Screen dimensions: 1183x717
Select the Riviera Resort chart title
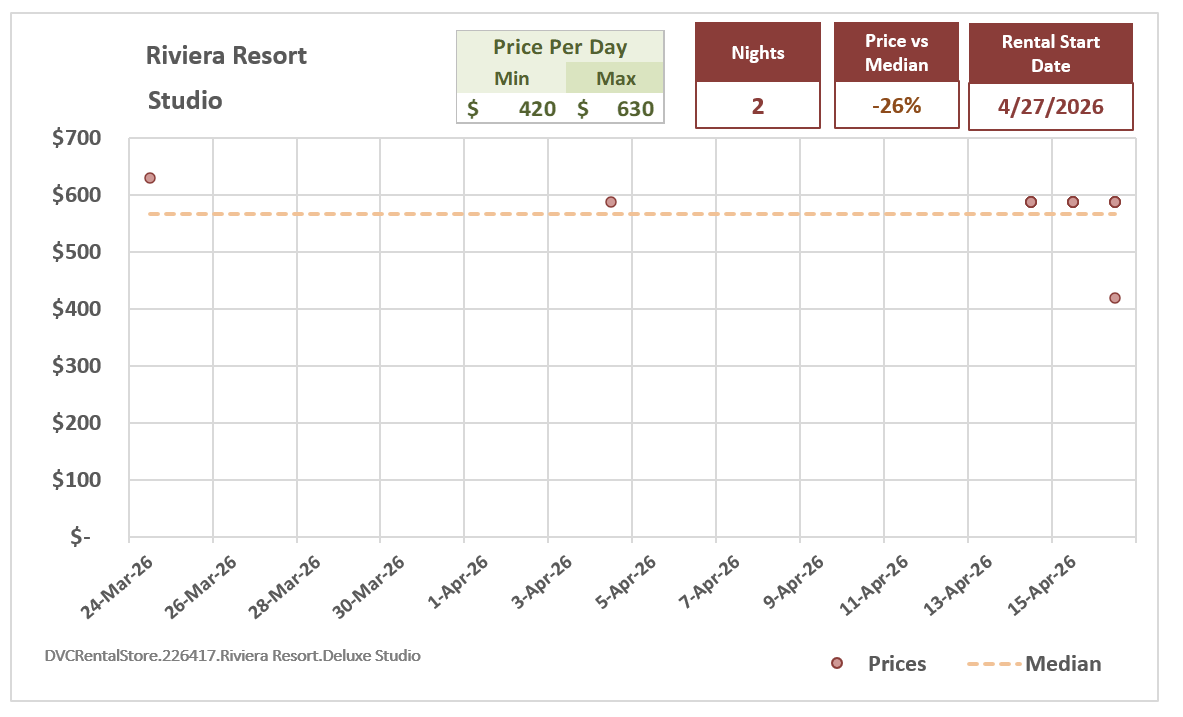point(226,55)
